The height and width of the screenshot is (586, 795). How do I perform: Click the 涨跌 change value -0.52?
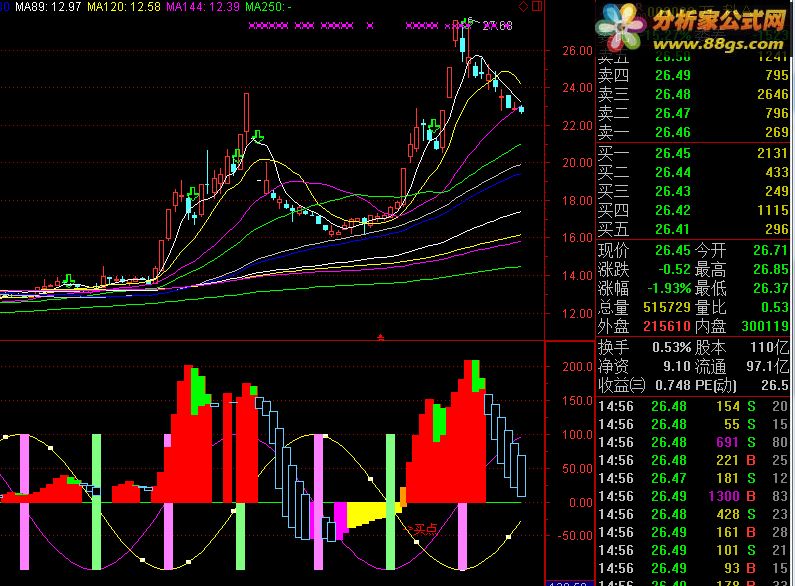[674, 270]
